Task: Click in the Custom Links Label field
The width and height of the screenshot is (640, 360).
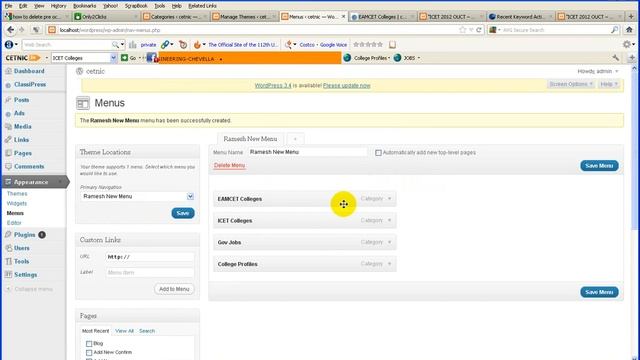Action: coord(150,273)
